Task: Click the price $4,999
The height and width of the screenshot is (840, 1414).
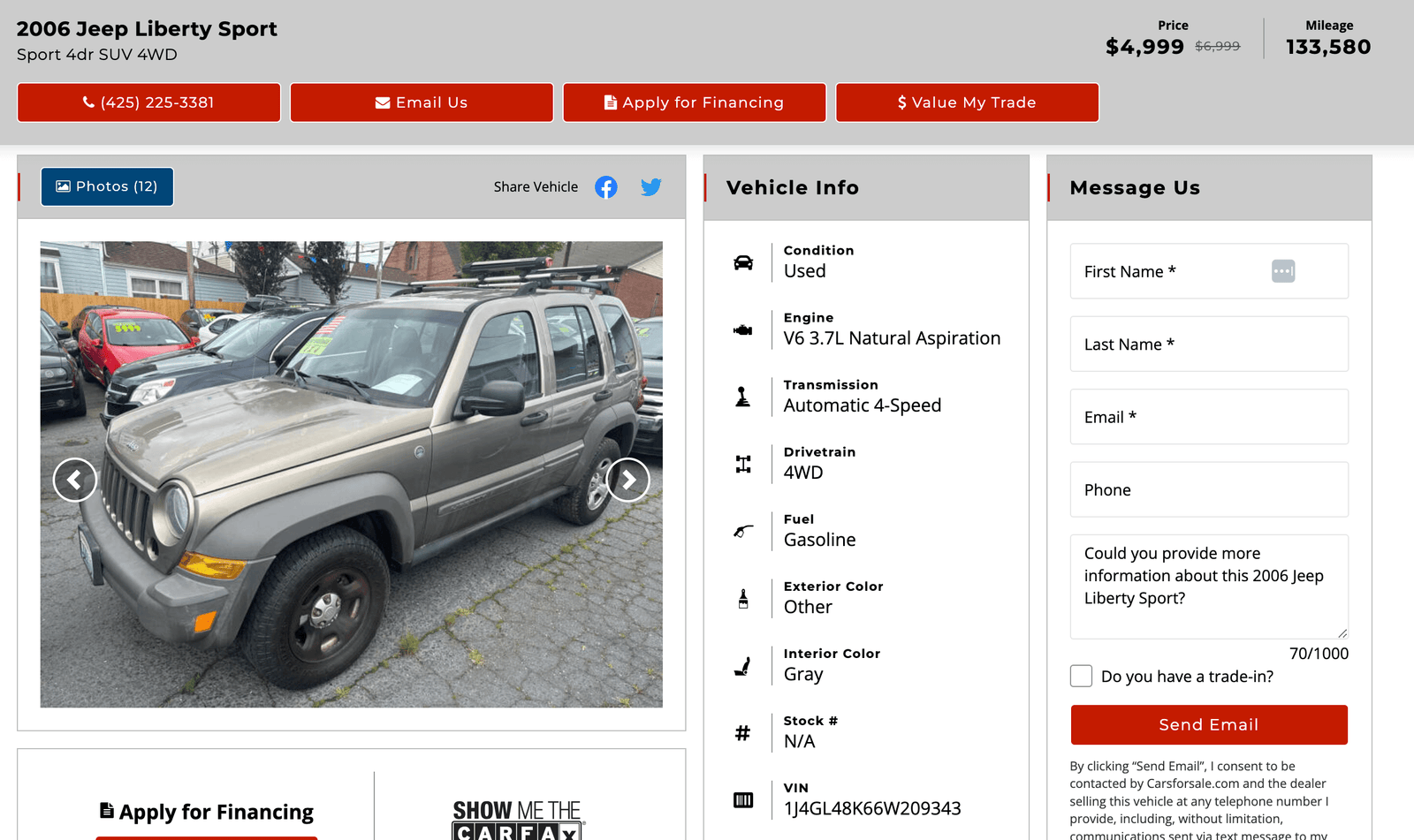Action: coord(1144,47)
